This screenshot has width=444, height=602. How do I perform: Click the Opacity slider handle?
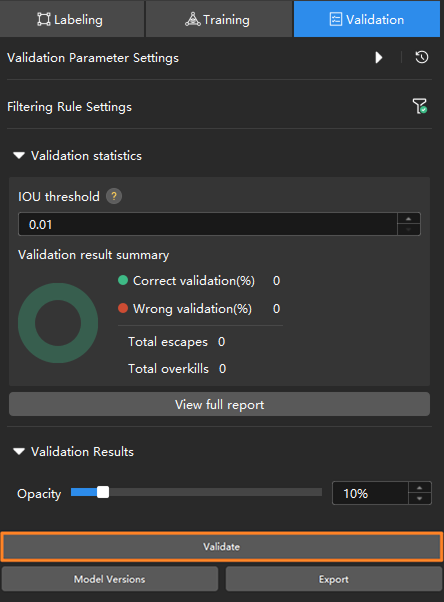(x=103, y=492)
